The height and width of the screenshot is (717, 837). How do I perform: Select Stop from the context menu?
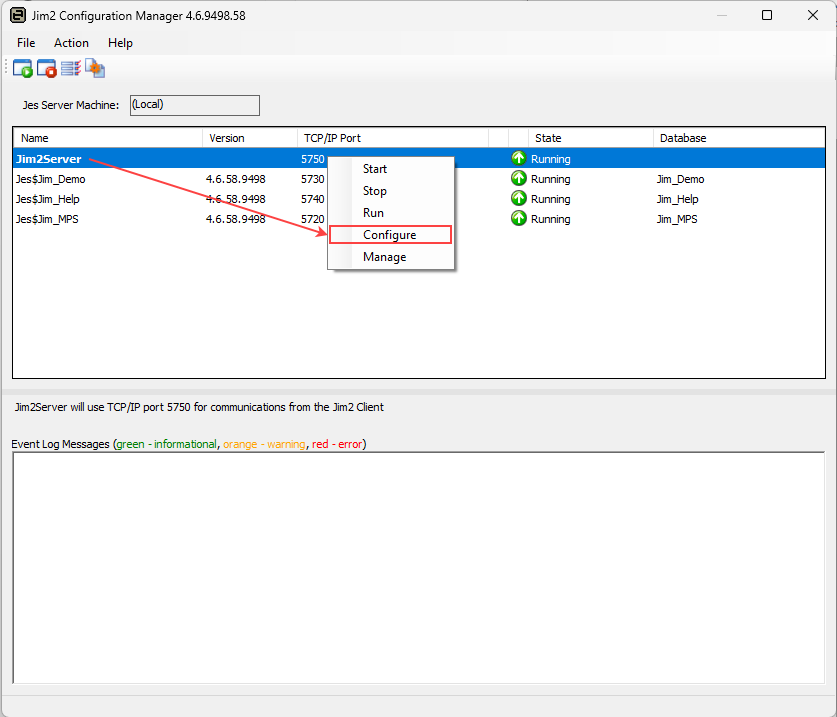coord(375,191)
